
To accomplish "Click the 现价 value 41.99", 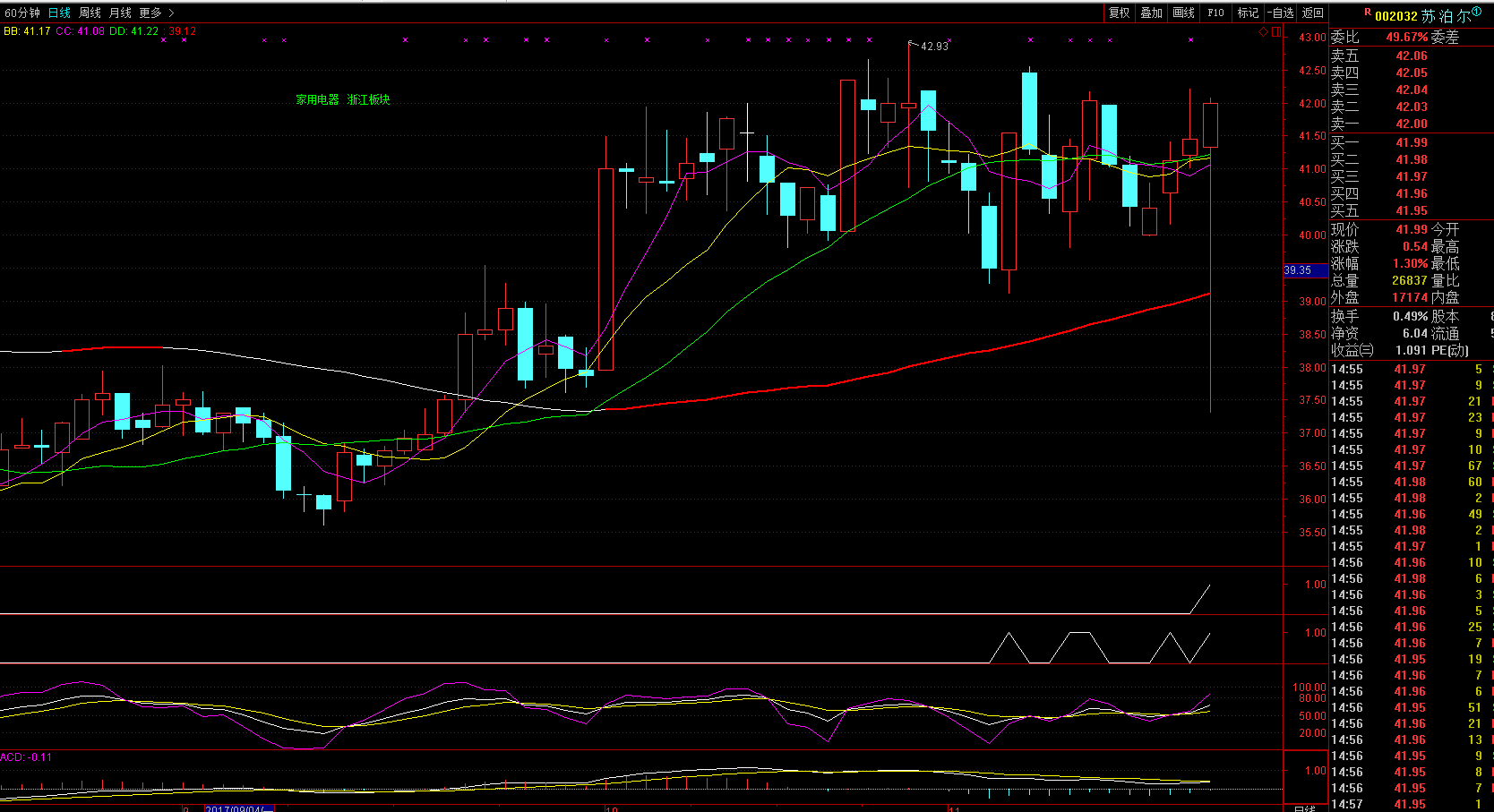I will [x=1412, y=229].
